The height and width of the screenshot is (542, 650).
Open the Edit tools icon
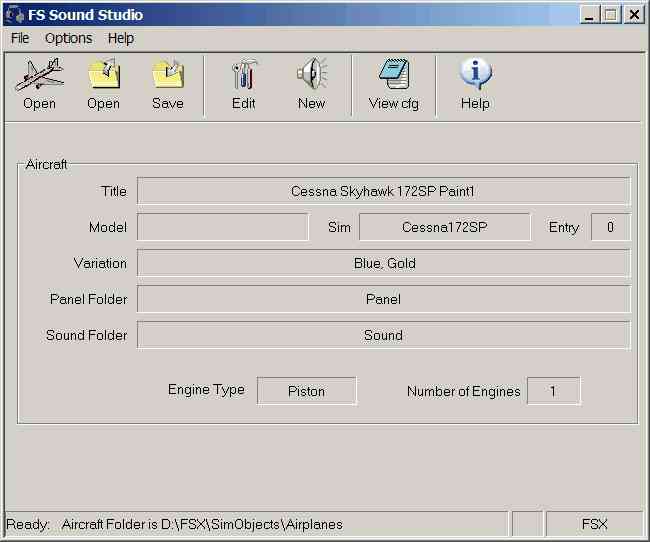244,74
